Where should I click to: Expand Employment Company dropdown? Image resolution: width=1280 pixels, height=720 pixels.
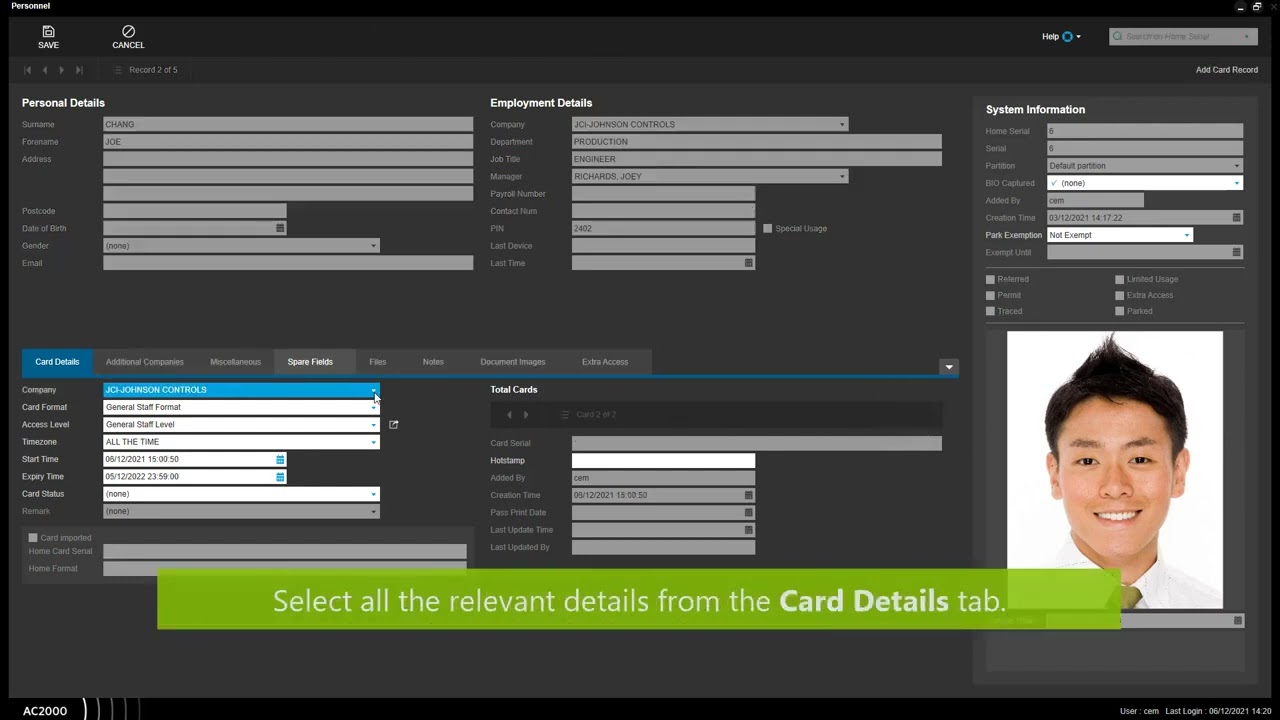(x=842, y=125)
